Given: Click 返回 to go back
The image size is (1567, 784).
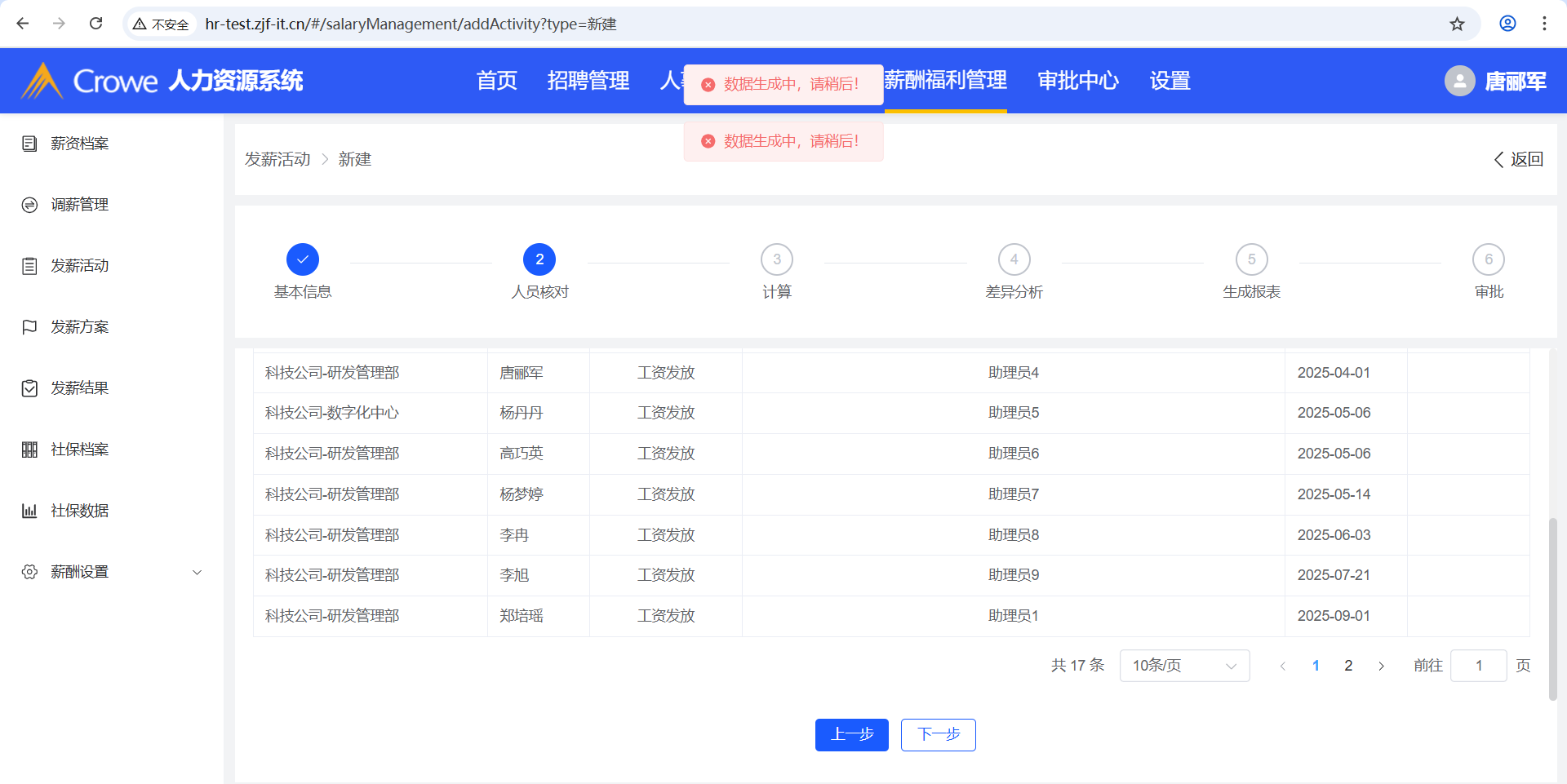Looking at the screenshot, I should pyautogui.click(x=1518, y=159).
